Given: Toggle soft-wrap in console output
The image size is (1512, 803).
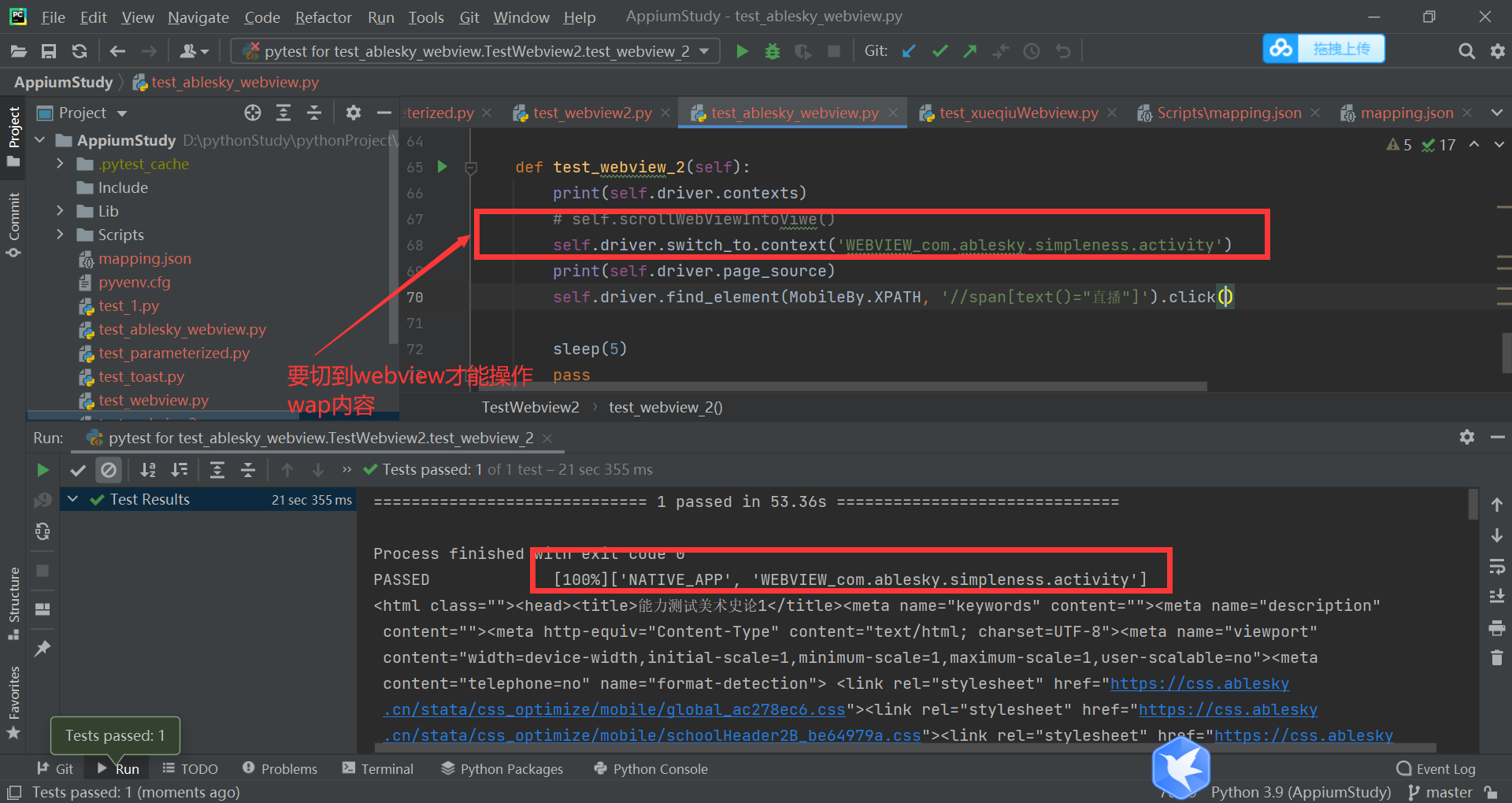Looking at the screenshot, I should 1497,566.
